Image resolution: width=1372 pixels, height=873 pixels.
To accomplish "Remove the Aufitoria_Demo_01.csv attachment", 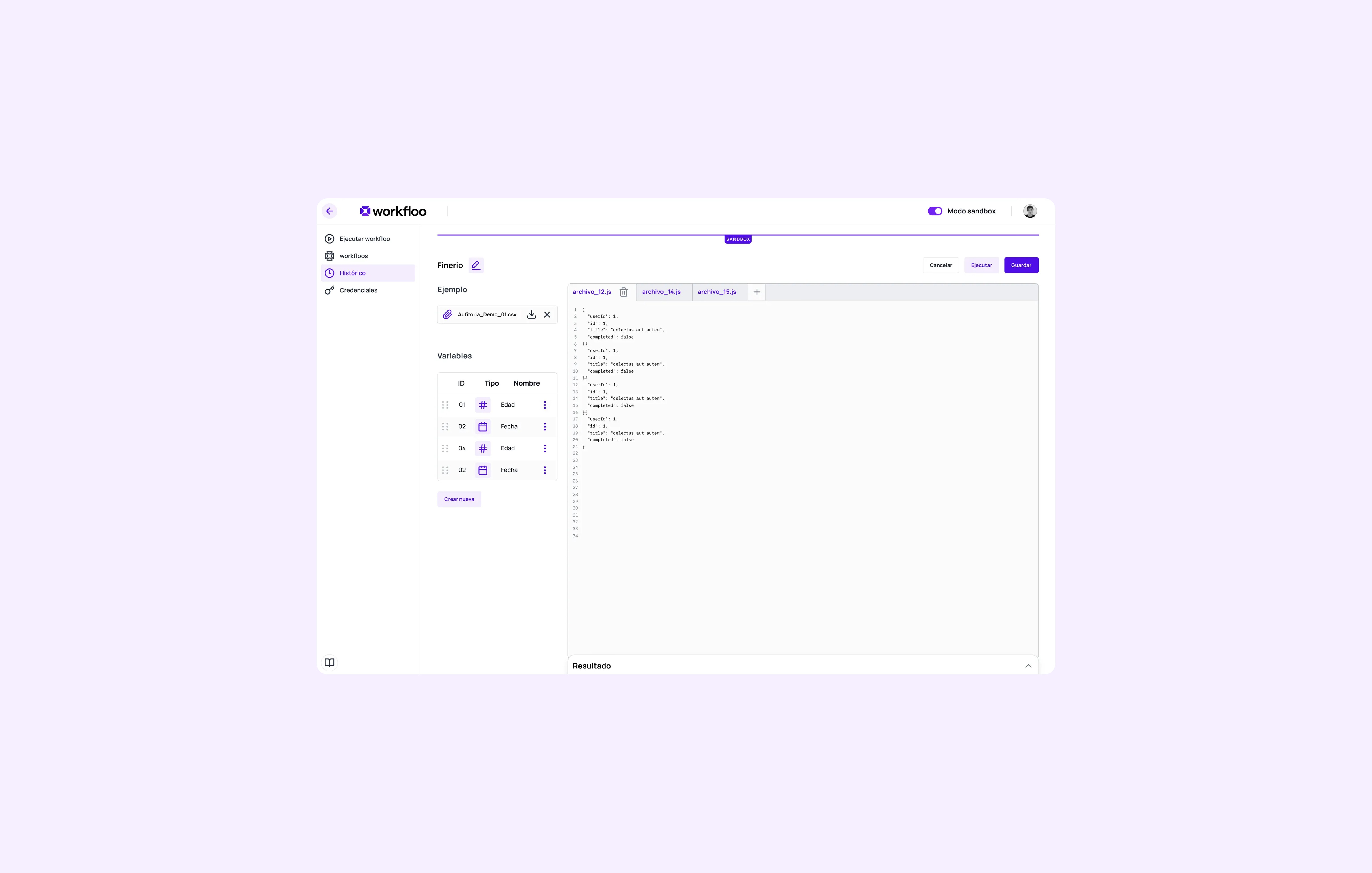I will (x=547, y=314).
